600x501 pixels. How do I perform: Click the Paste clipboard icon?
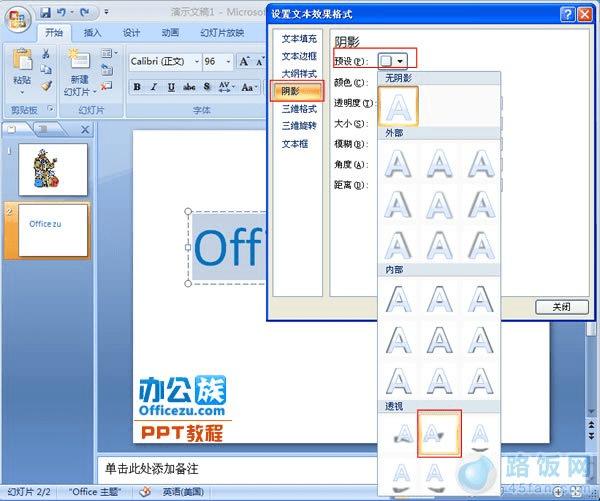(22, 59)
